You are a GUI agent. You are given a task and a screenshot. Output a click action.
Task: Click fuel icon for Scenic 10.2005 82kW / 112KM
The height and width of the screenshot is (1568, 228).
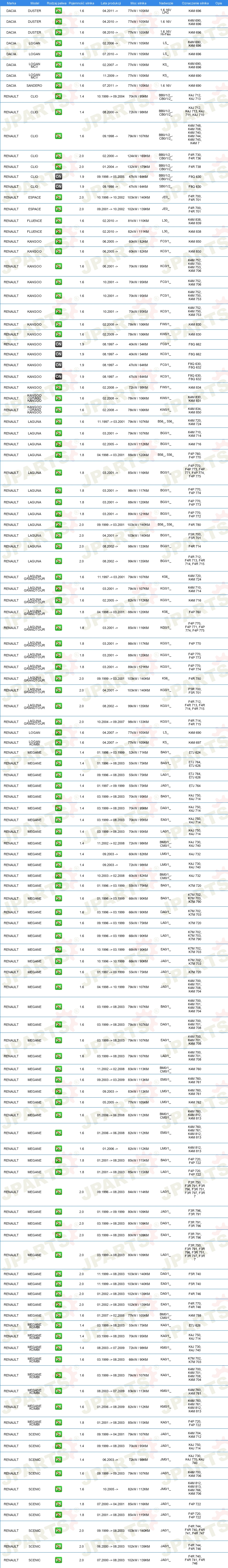(58, 1489)
